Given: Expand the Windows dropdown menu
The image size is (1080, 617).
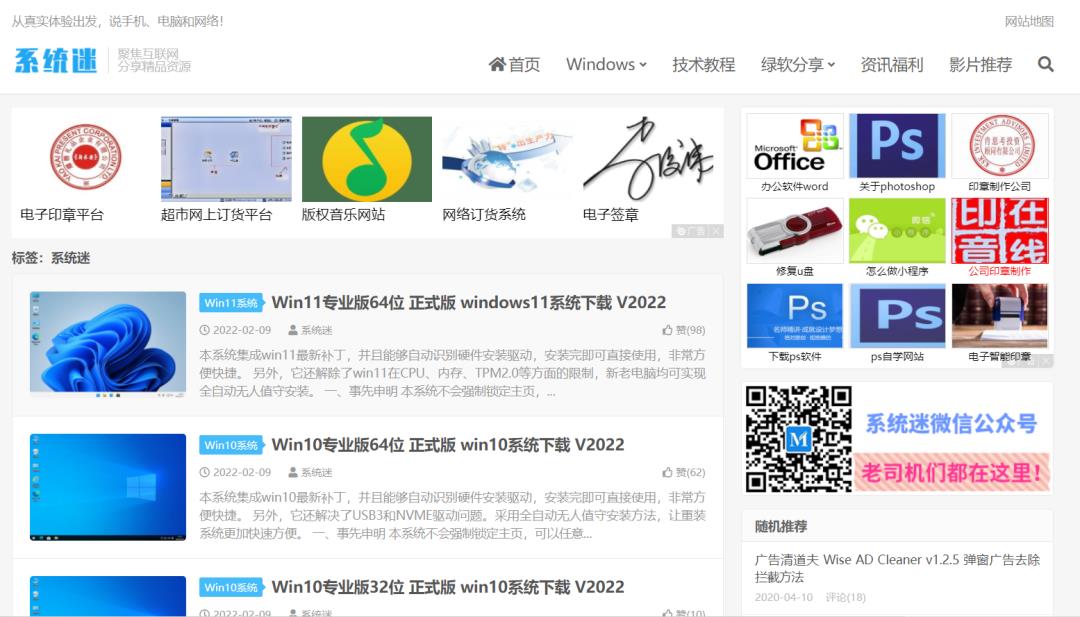Looking at the screenshot, I should coord(606,64).
